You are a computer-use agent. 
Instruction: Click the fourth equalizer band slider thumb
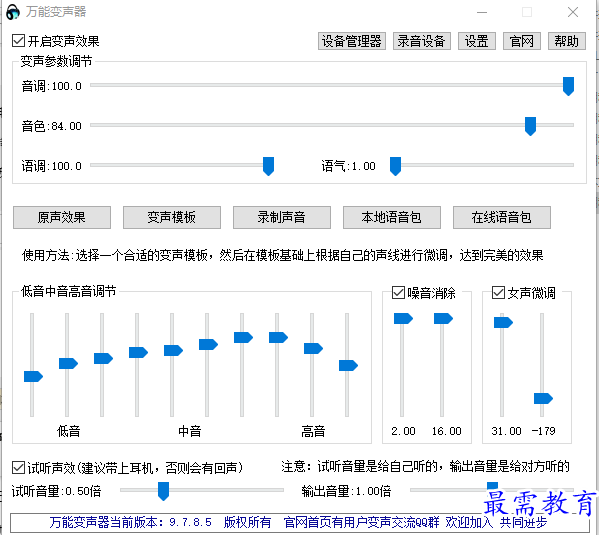pos(138,352)
